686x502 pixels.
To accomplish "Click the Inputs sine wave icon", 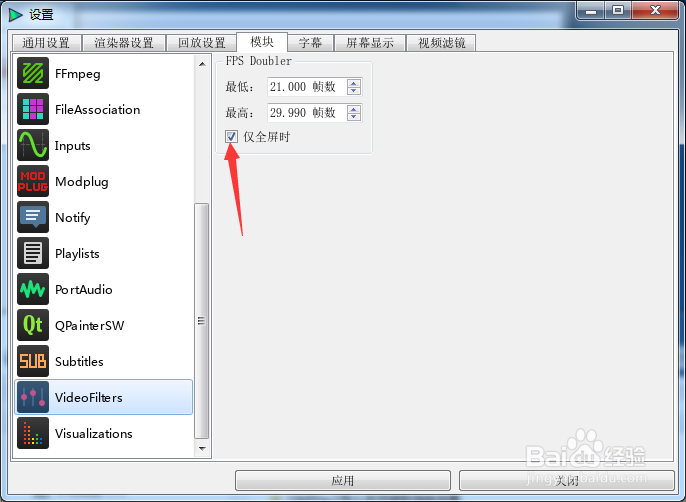I will (x=33, y=145).
